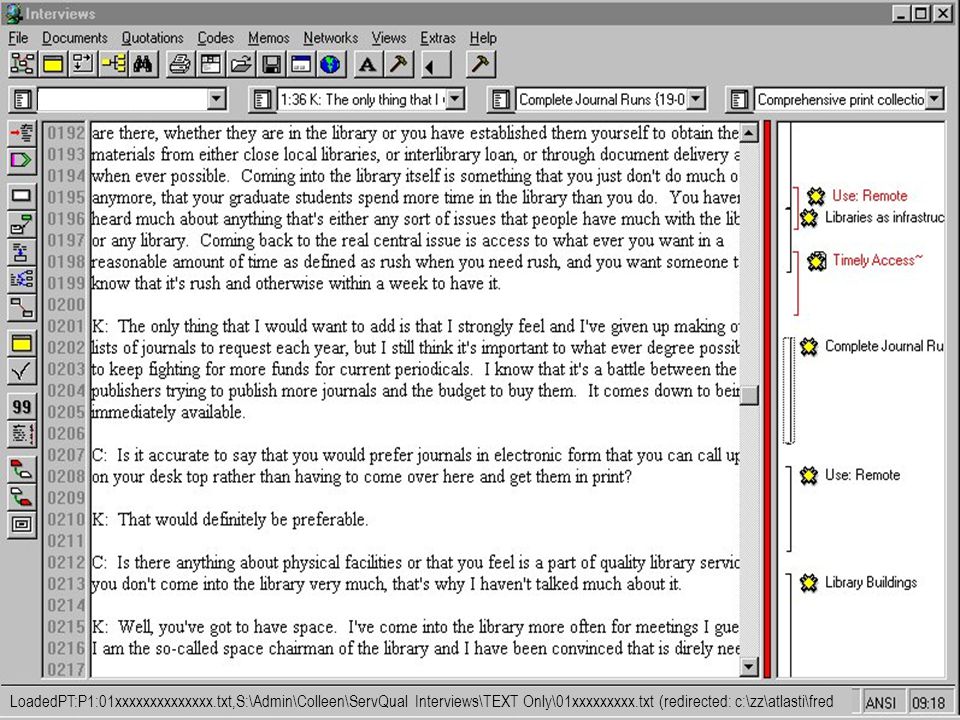Open the quotations manager button

[x=262, y=99]
